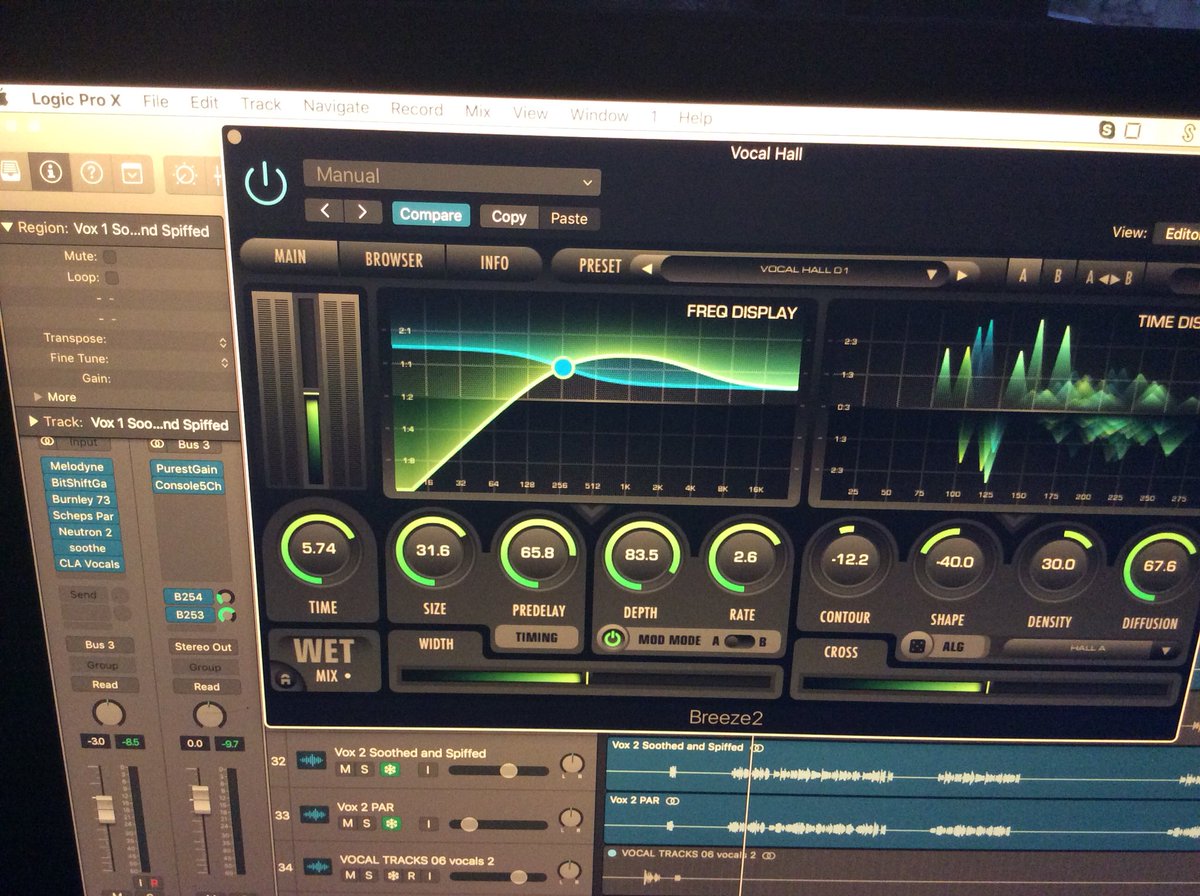
Task: Click the link icon in macOS menu bar
Action: tap(1188, 131)
